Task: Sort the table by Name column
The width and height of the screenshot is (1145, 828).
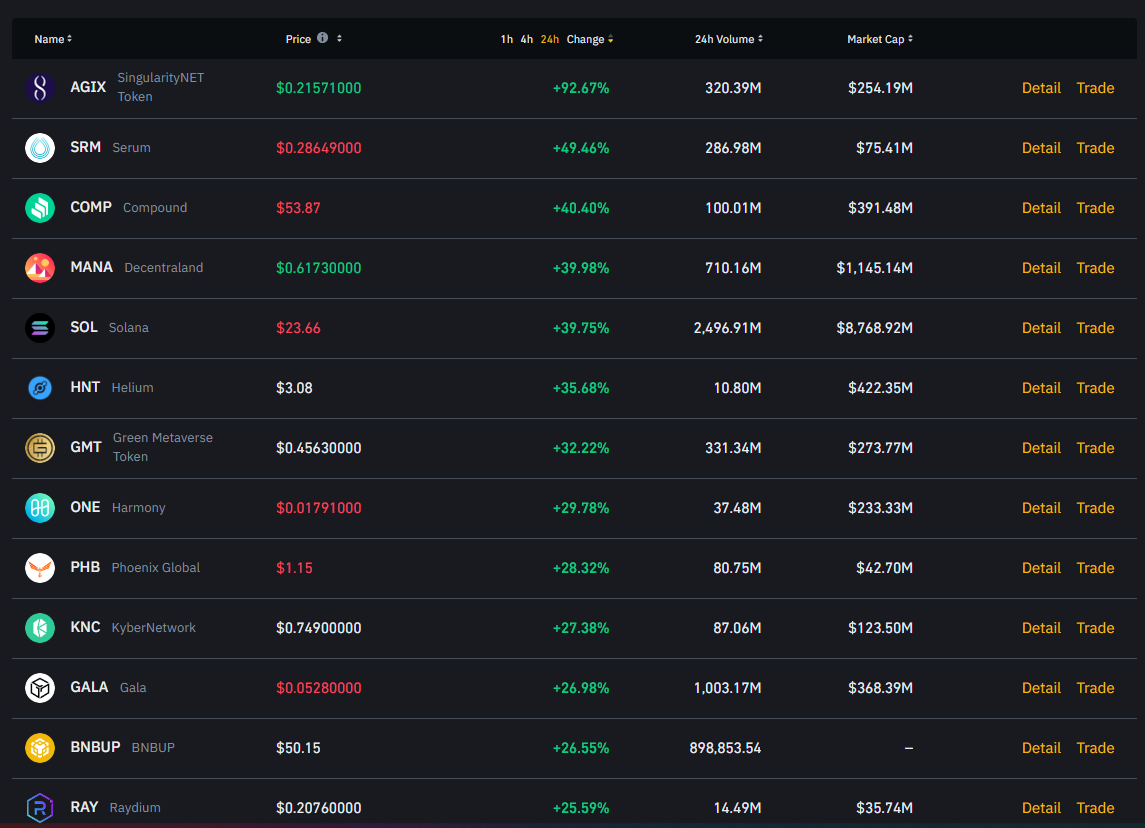Action: 53,39
